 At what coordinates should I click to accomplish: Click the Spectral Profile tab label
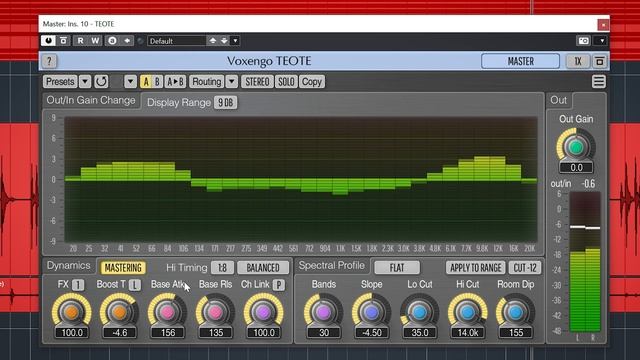point(331,266)
